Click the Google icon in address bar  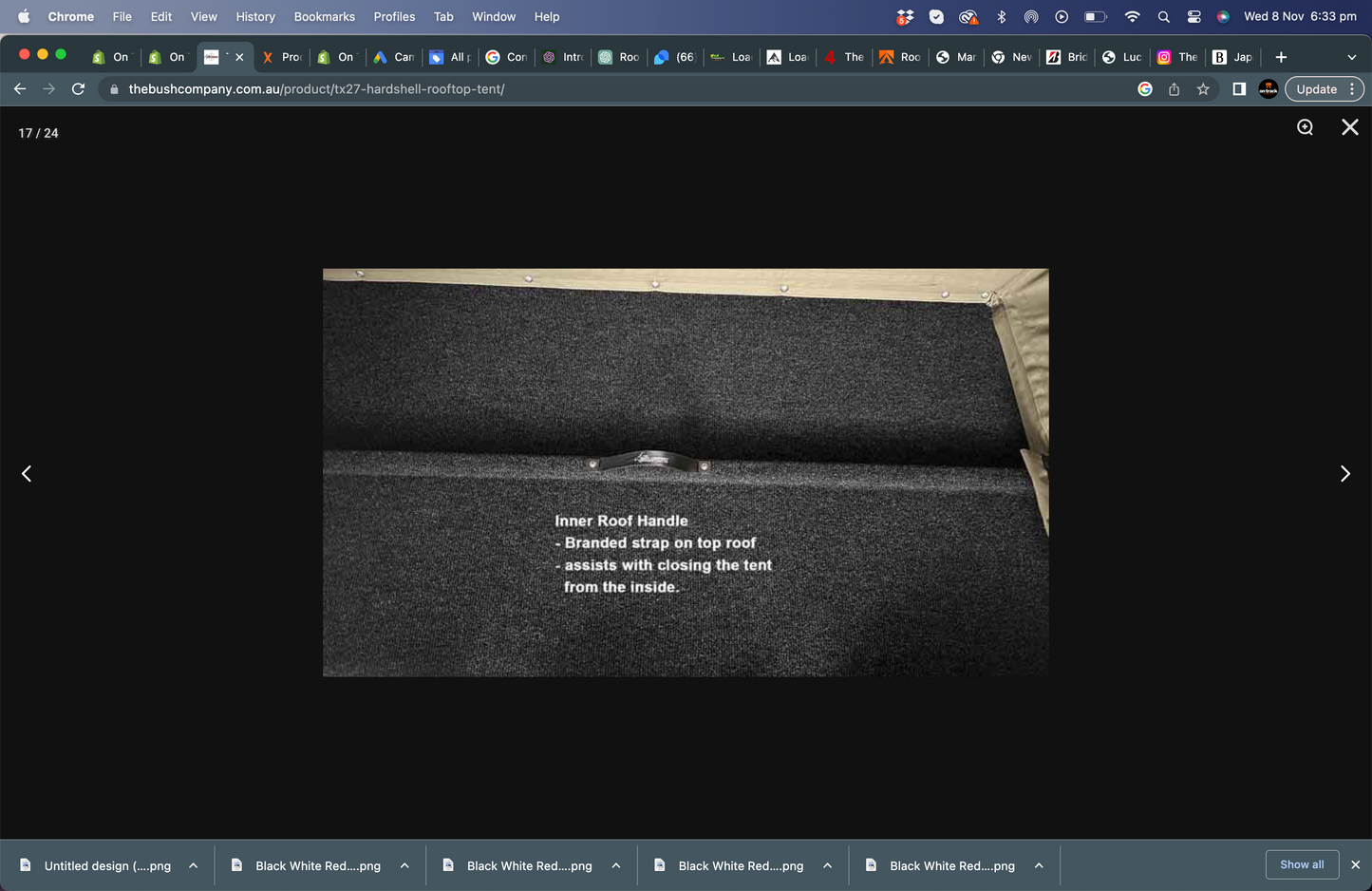coord(1145,89)
